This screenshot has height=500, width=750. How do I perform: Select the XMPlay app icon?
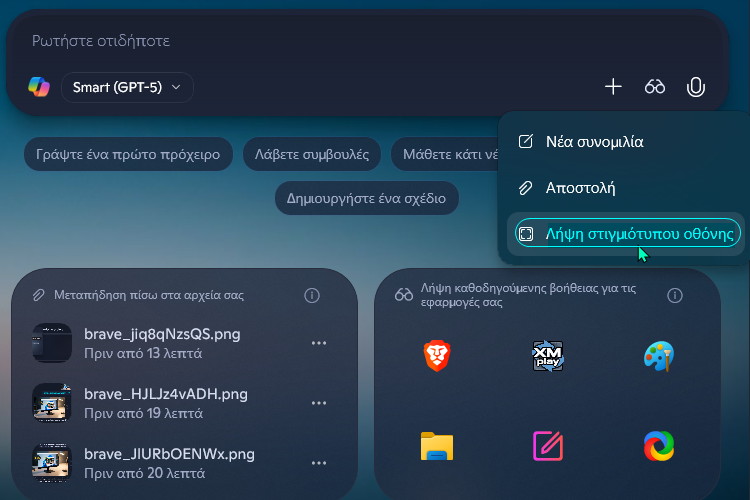(548, 355)
